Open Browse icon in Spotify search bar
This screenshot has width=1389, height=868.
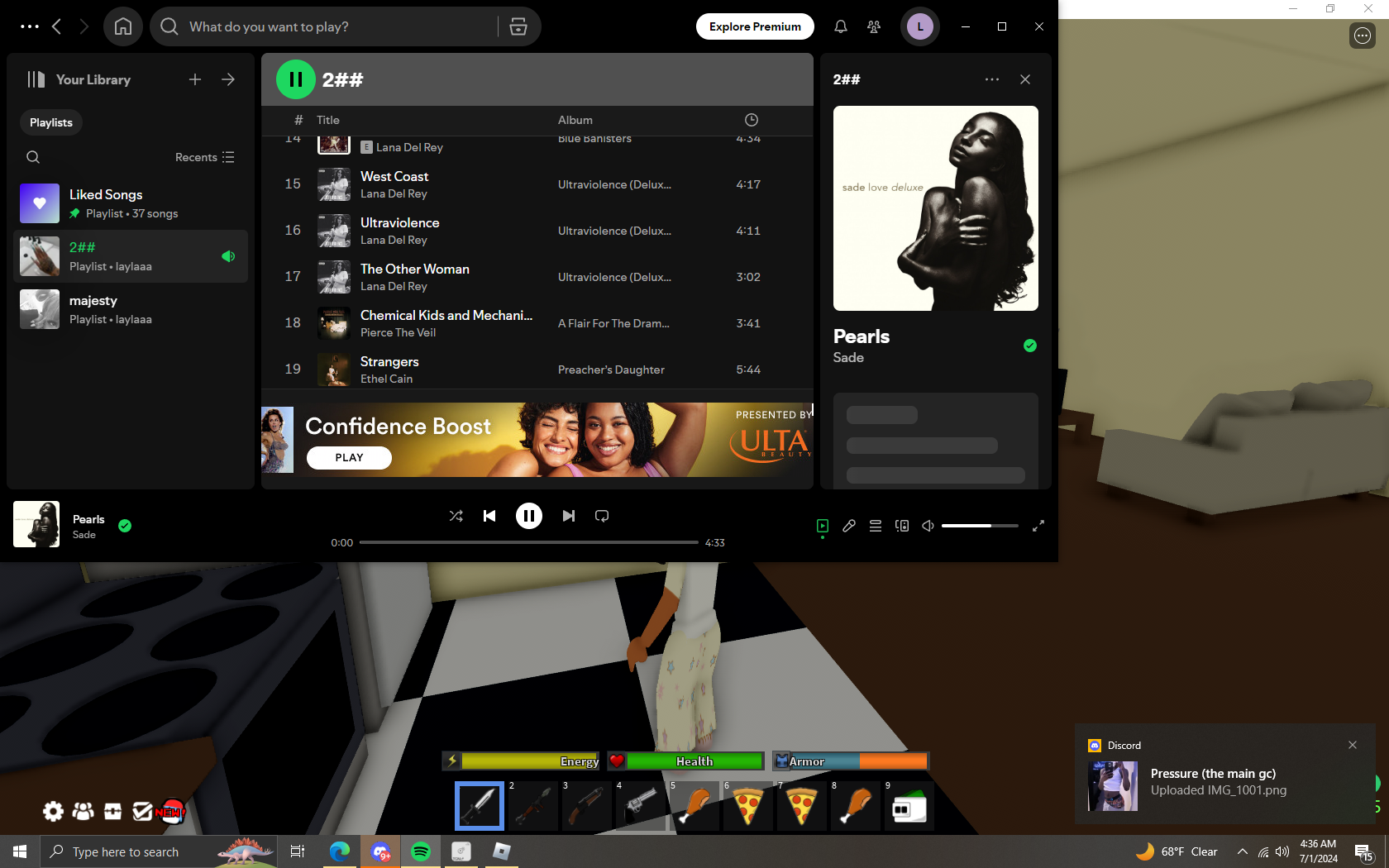518,26
